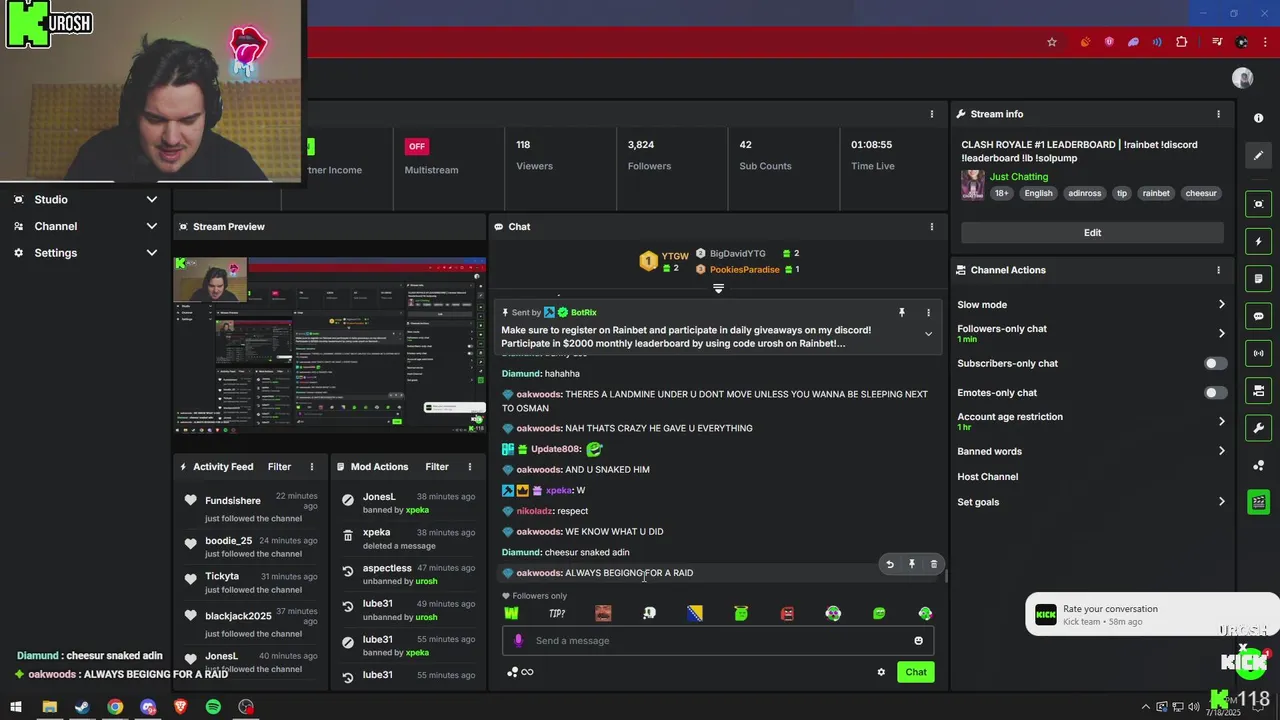The width and height of the screenshot is (1280, 720).
Task: Collapse the pinned BotRix message with the chevron
Action: pos(928,334)
